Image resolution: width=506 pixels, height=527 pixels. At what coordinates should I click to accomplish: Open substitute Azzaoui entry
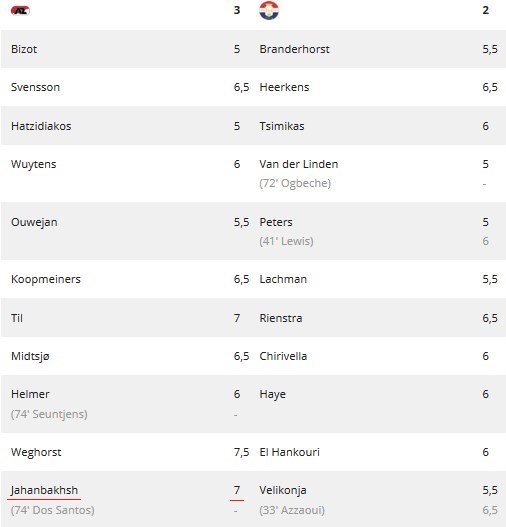pos(292,510)
